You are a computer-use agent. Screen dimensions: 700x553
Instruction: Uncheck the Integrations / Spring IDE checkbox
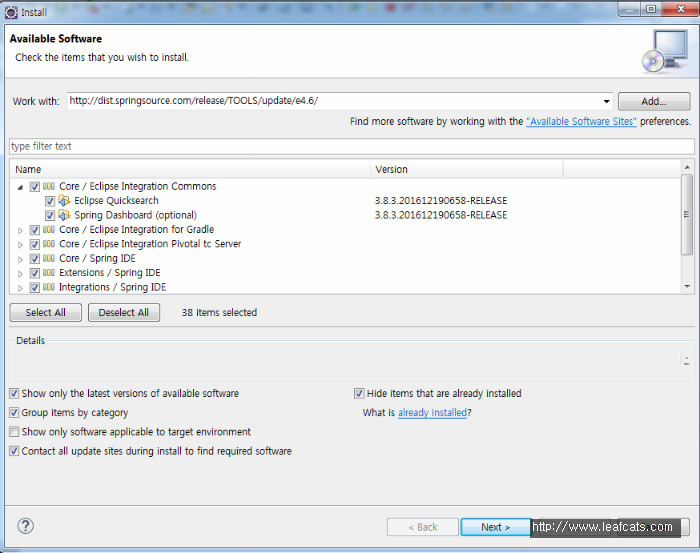pyautogui.click(x=34, y=287)
